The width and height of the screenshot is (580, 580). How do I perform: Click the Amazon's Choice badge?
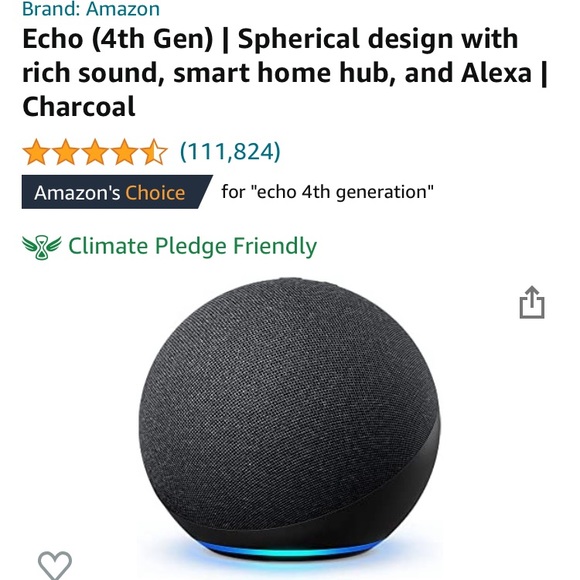tap(117, 192)
